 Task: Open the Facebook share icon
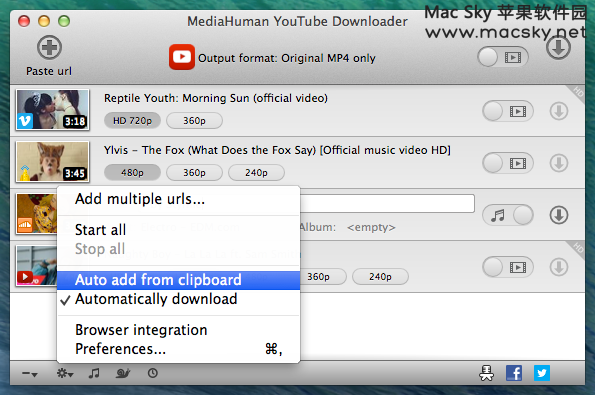click(514, 373)
